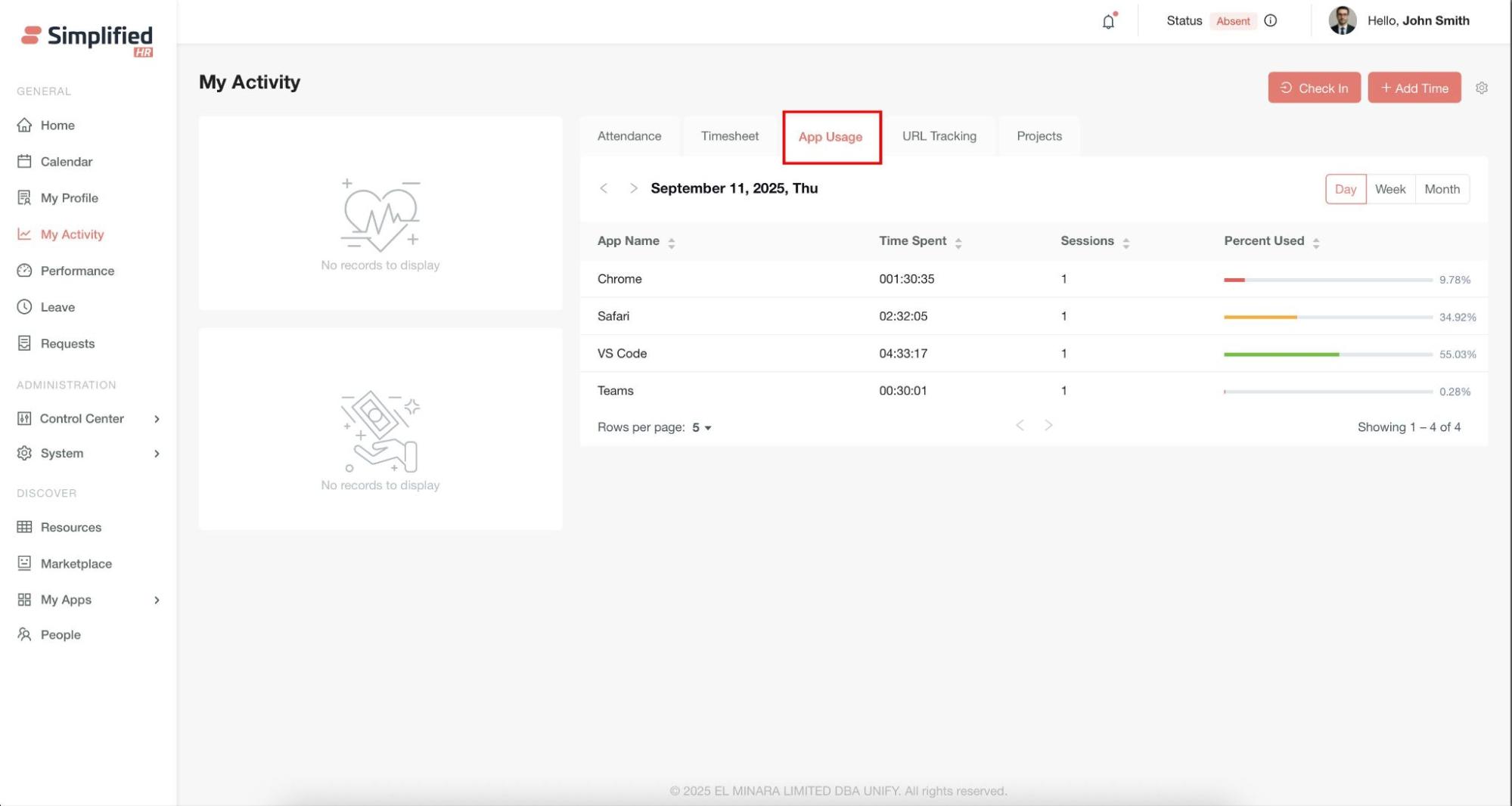The width and height of the screenshot is (1512, 806).
Task: Switch to the URL Tracking tab
Action: click(x=939, y=136)
